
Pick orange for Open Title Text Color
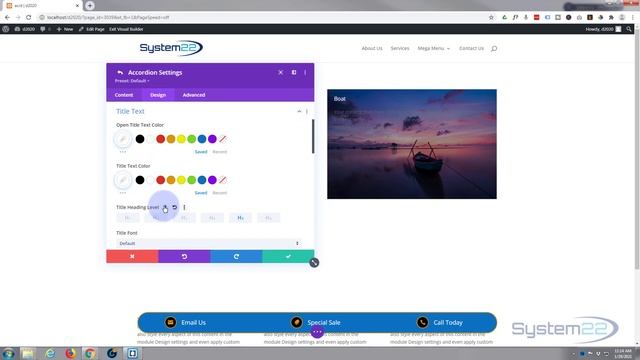point(171,139)
